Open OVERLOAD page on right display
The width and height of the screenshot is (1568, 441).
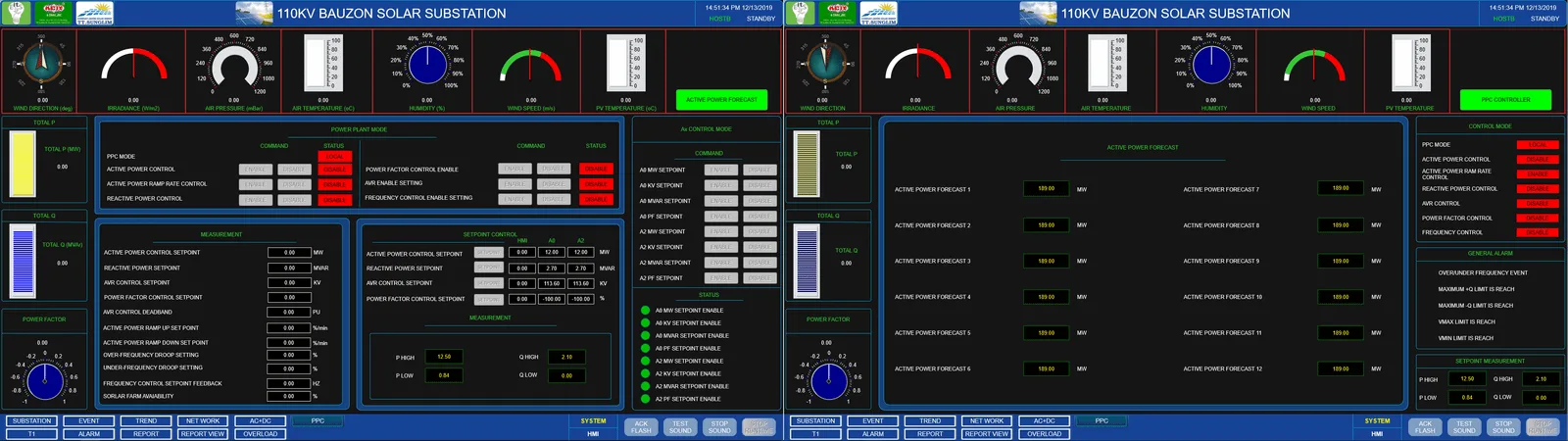(x=1044, y=434)
